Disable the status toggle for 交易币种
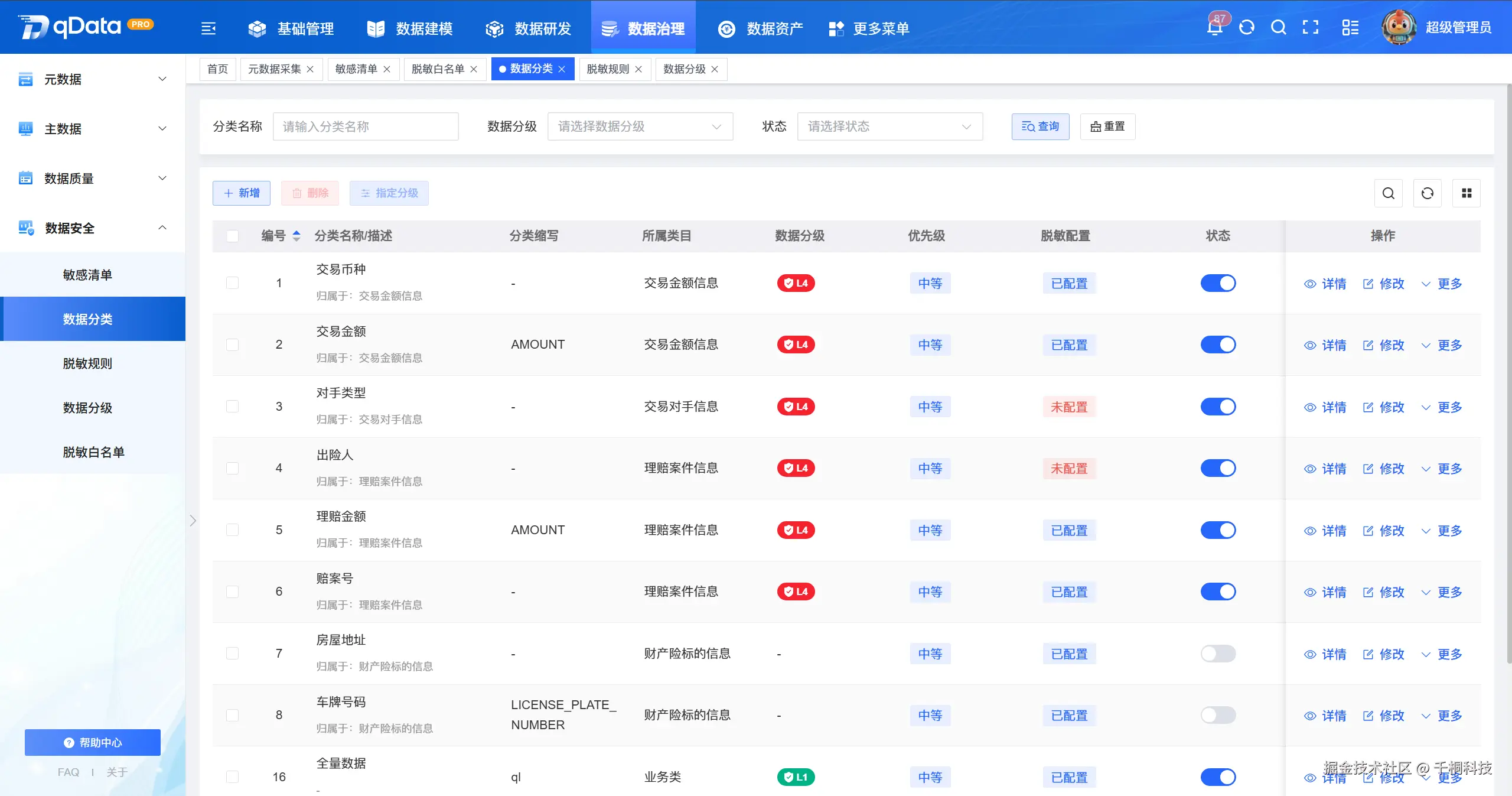Image resolution: width=1512 pixels, height=796 pixels. click(x=1218, y=283)
